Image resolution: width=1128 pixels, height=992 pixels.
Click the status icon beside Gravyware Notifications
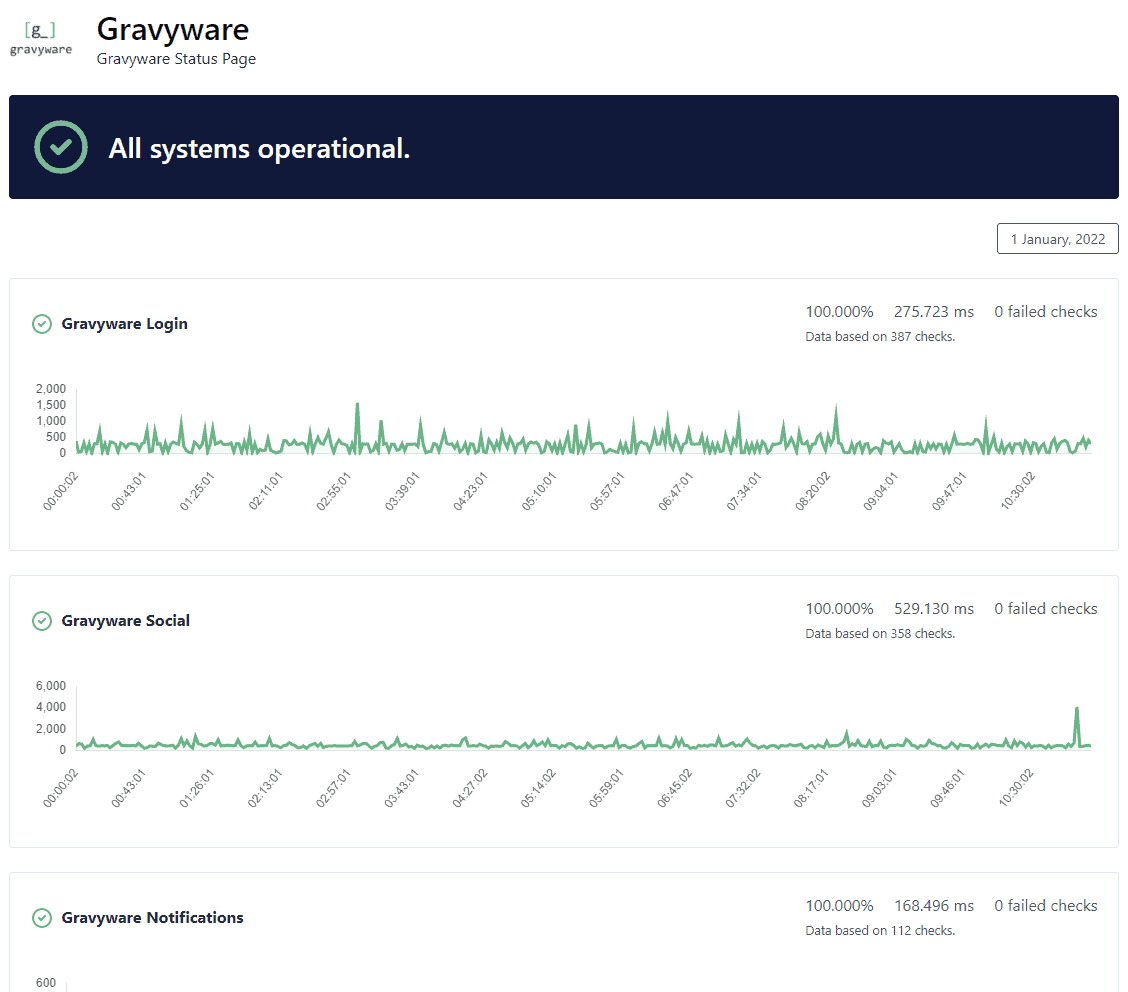[x=41, y=917]
